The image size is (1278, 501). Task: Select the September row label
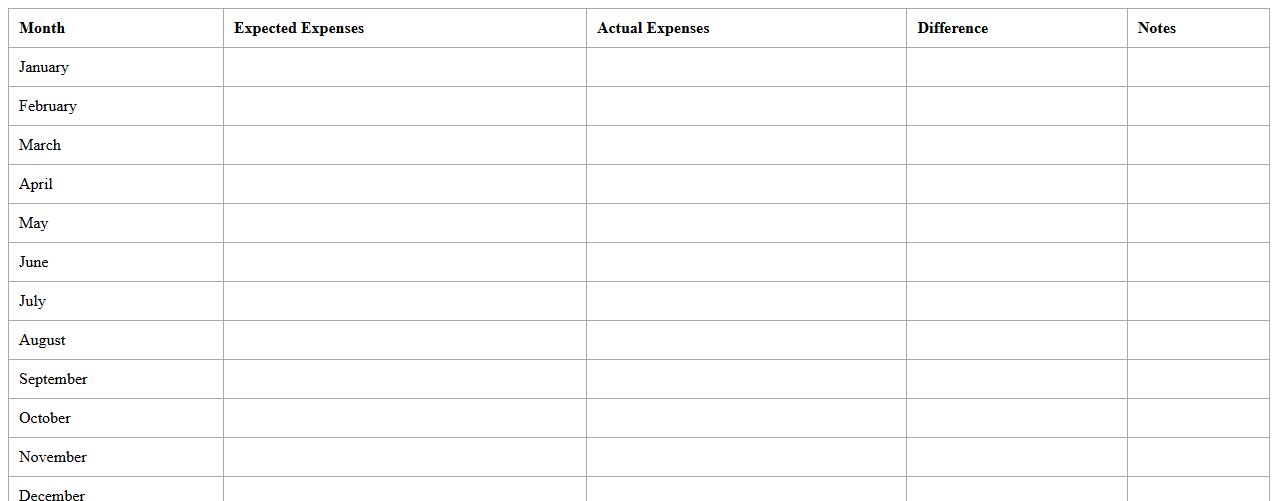click(x=53, y=379)
